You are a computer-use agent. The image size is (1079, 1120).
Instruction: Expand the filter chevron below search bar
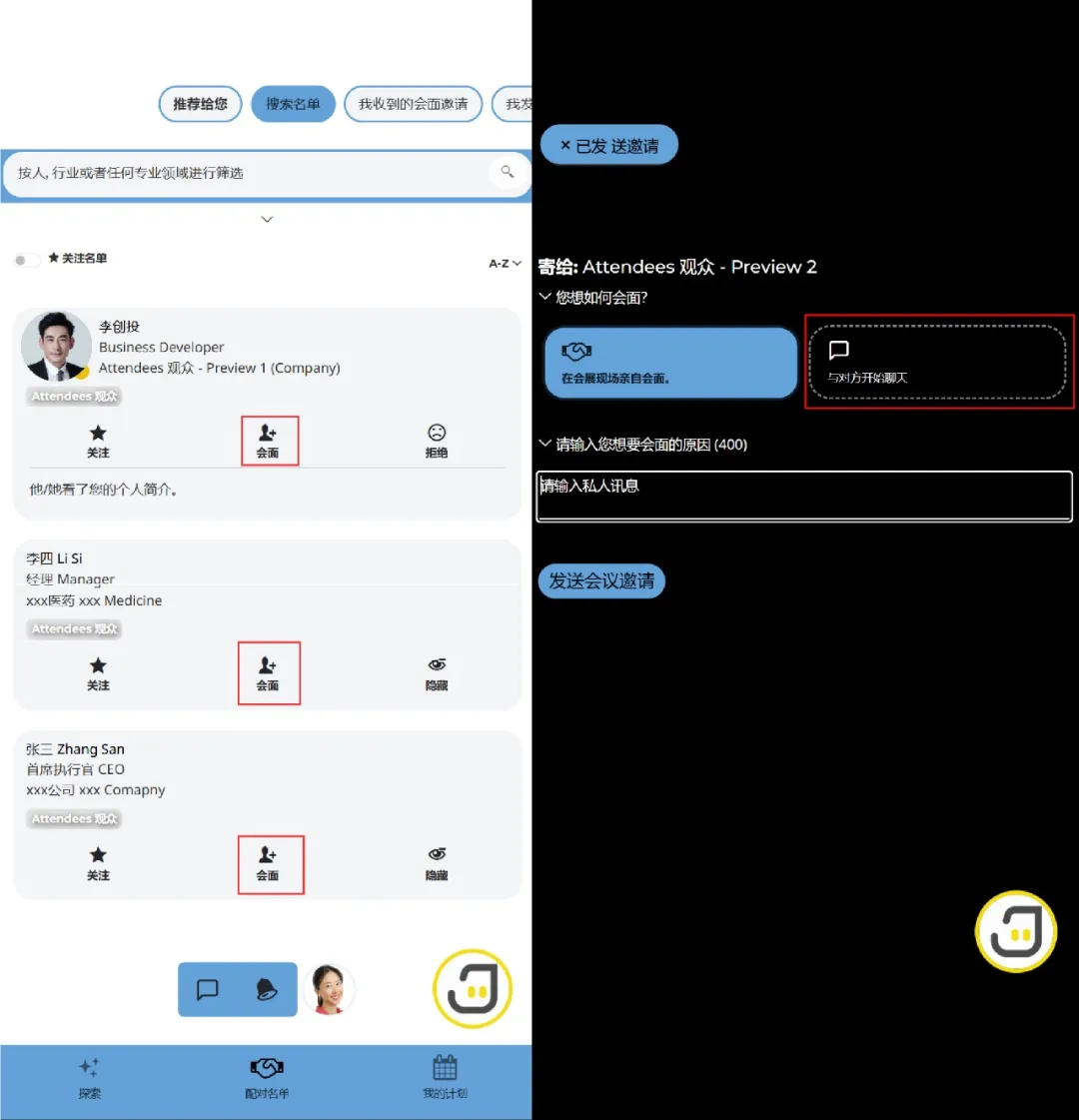(x=267, y=220)
